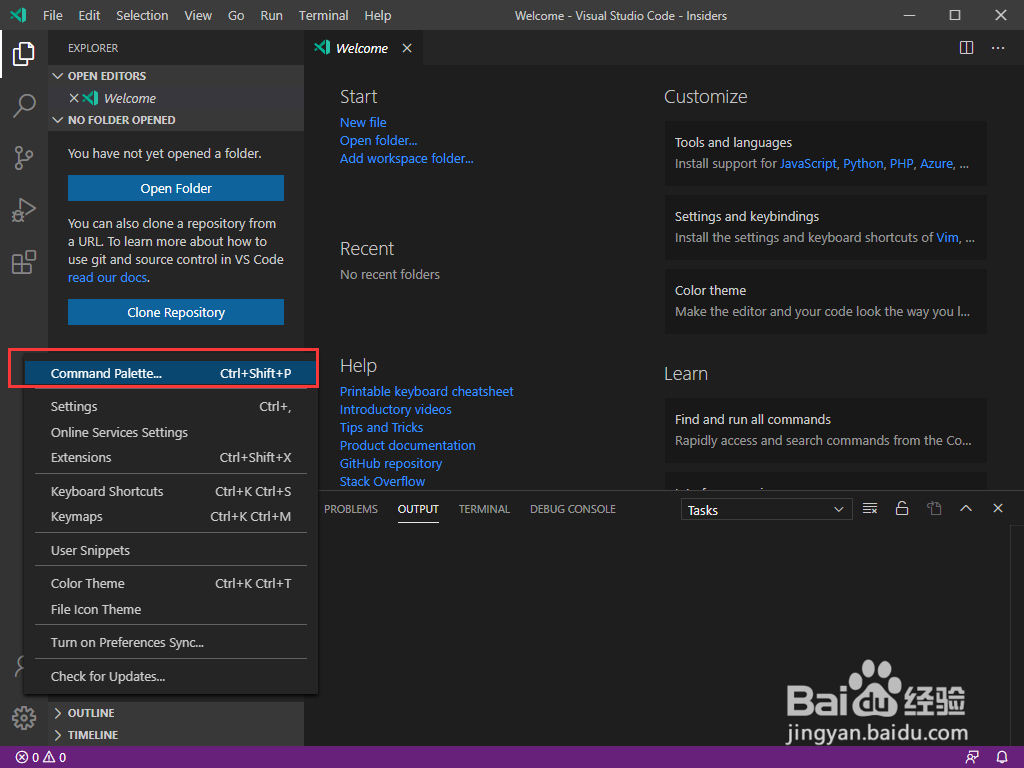Open the Edit menu
Image resolution: width=1024 pixels, height=768 pixels.
click(x=89, y=15)
